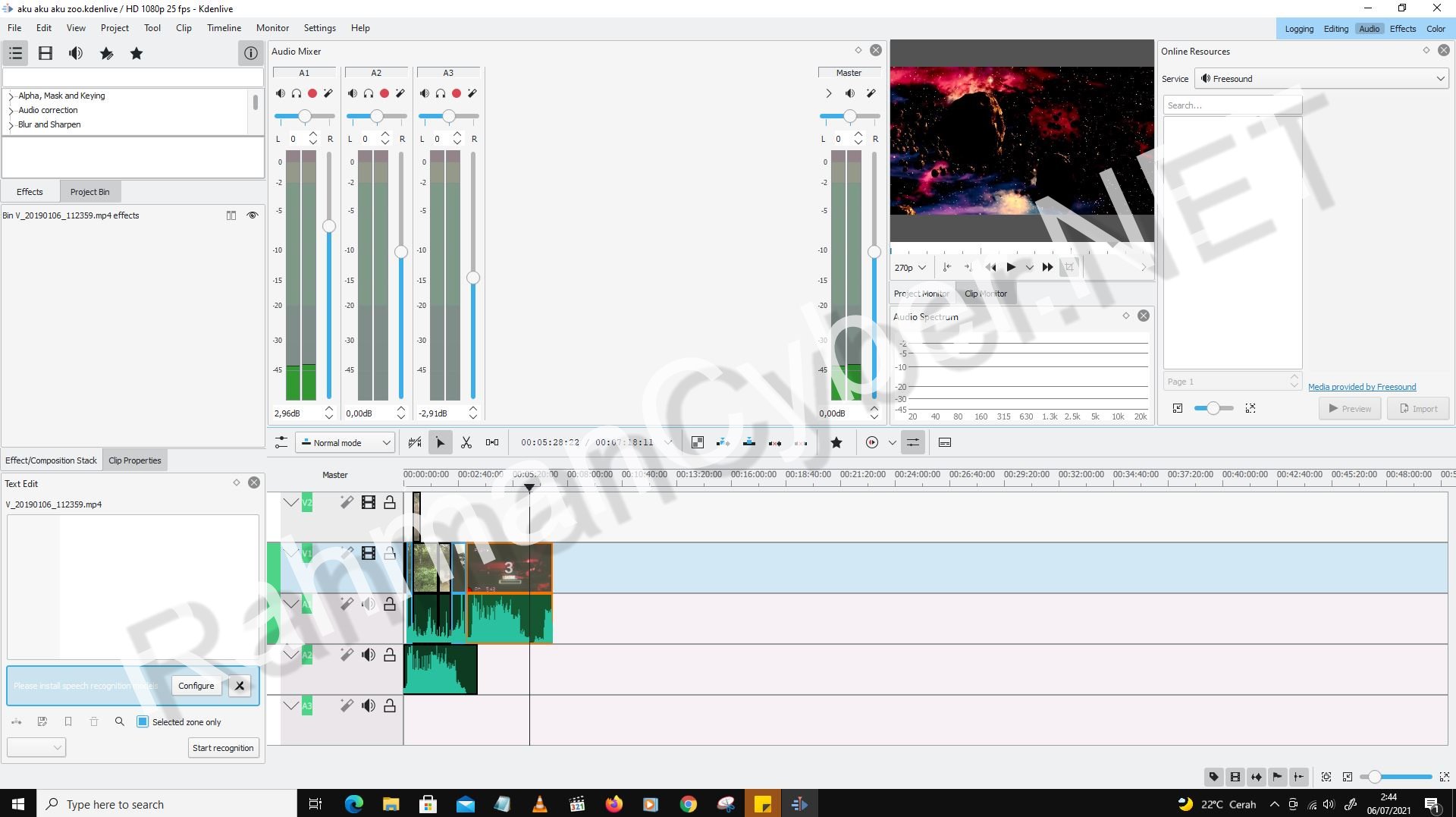Collapse the A3 track chevron

291,705
